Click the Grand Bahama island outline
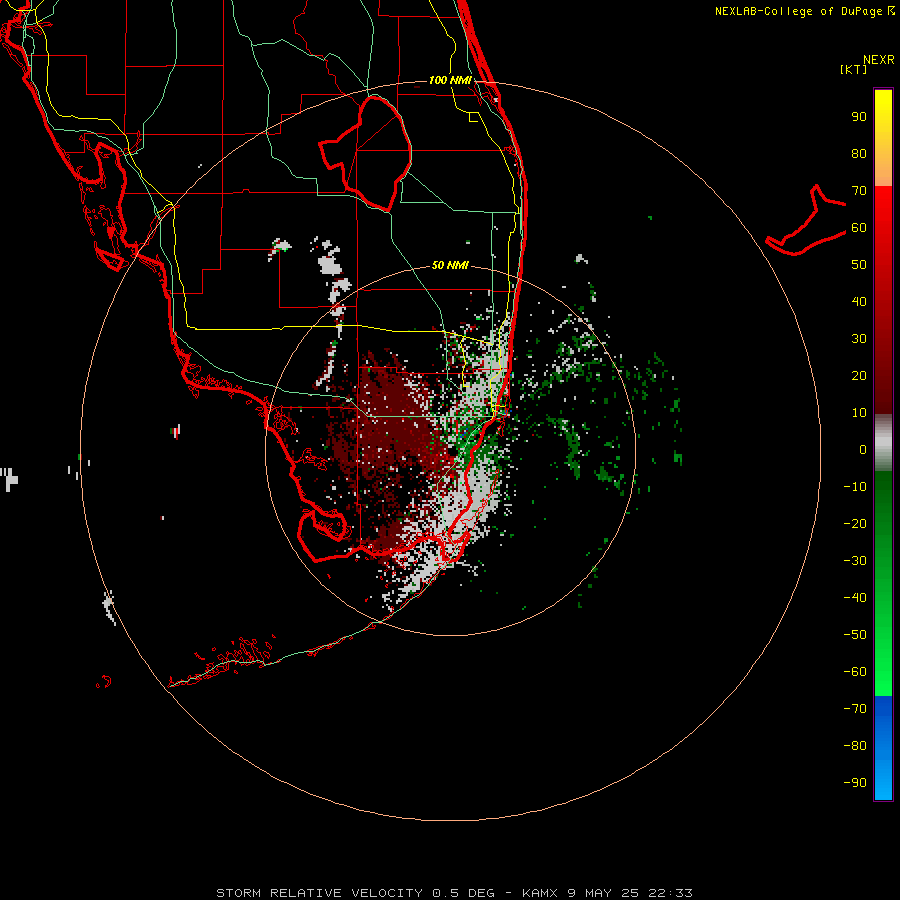The height and width of the screenshot is (900, 900). pyautogui.click(x=806, y=222)
